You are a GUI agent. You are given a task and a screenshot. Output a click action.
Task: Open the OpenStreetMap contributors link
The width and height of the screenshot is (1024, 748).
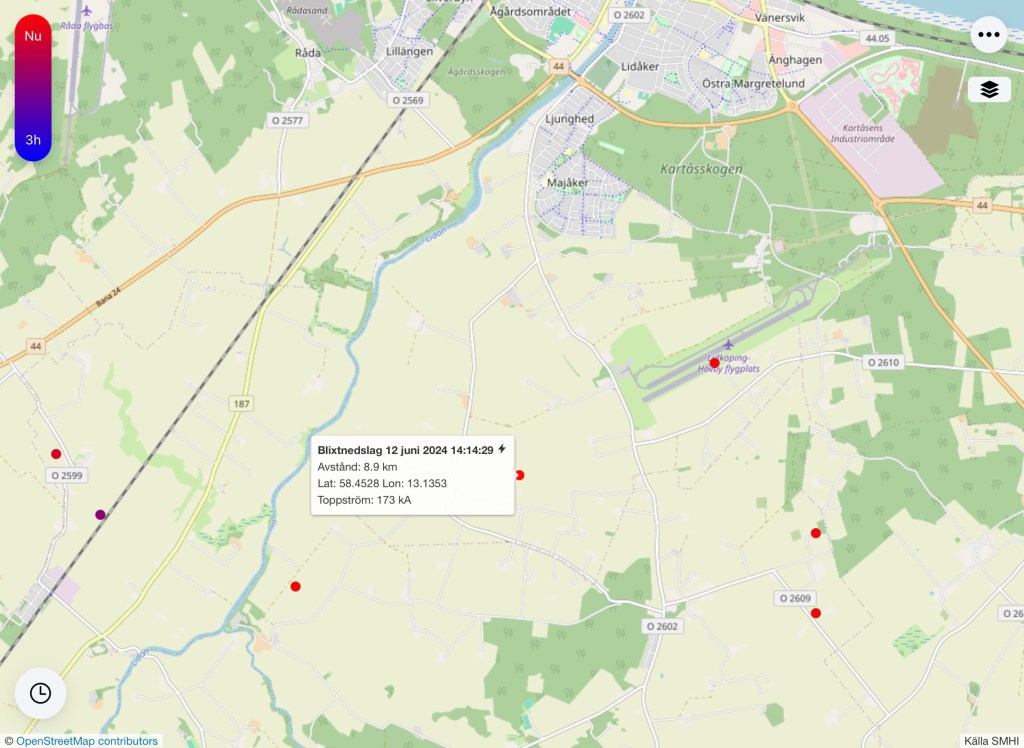(87, 741)
